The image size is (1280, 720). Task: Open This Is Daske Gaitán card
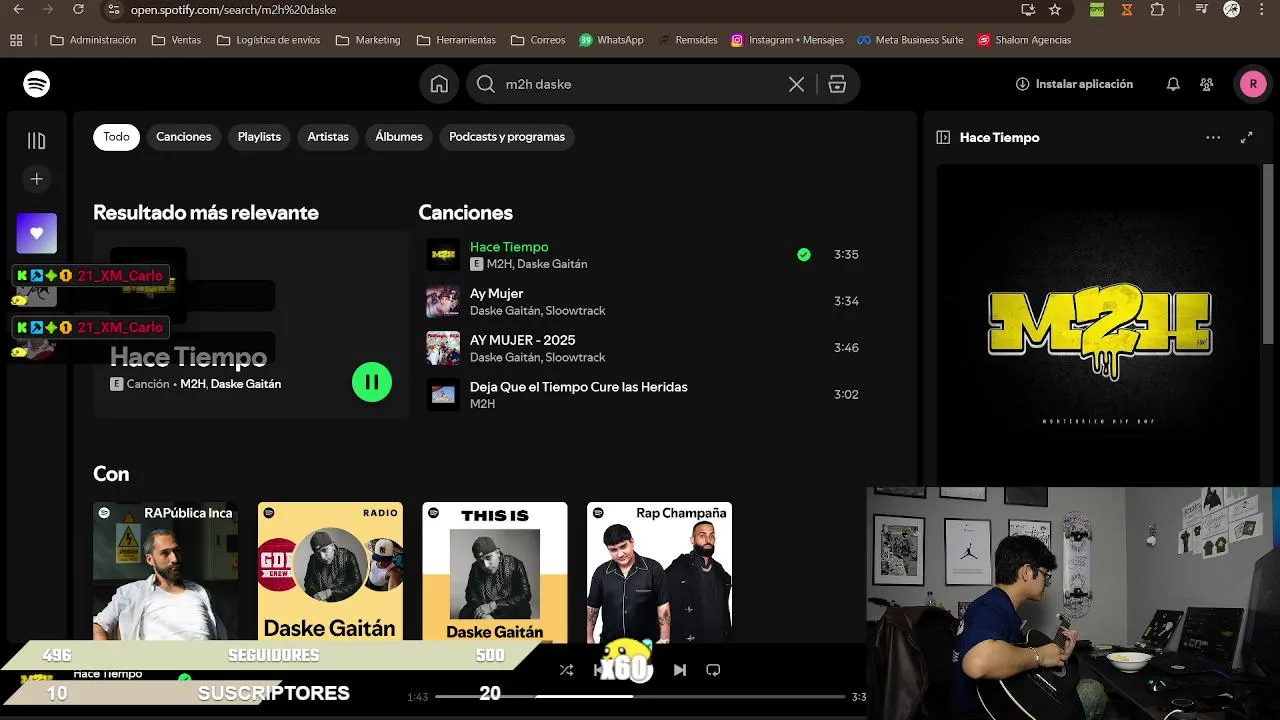[x=495, y=572]
